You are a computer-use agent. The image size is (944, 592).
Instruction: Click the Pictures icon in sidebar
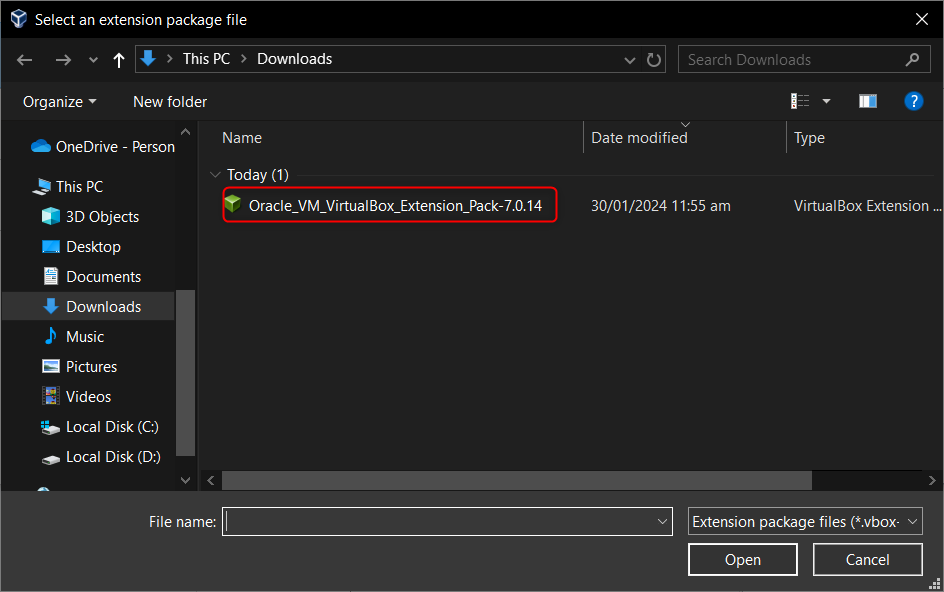pos(51,366)
